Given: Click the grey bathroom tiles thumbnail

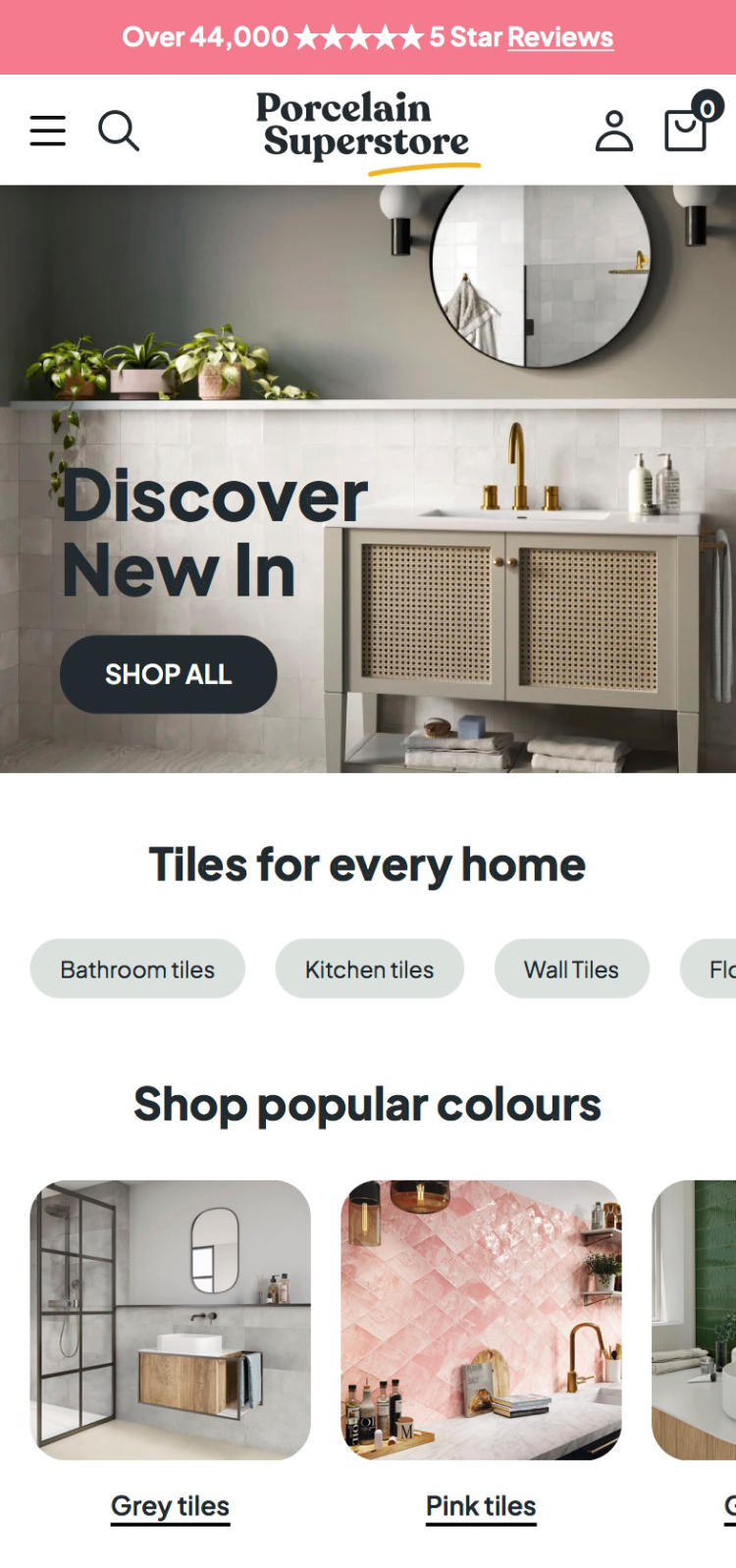Looking at the screenshot, I should [171, 1320].
